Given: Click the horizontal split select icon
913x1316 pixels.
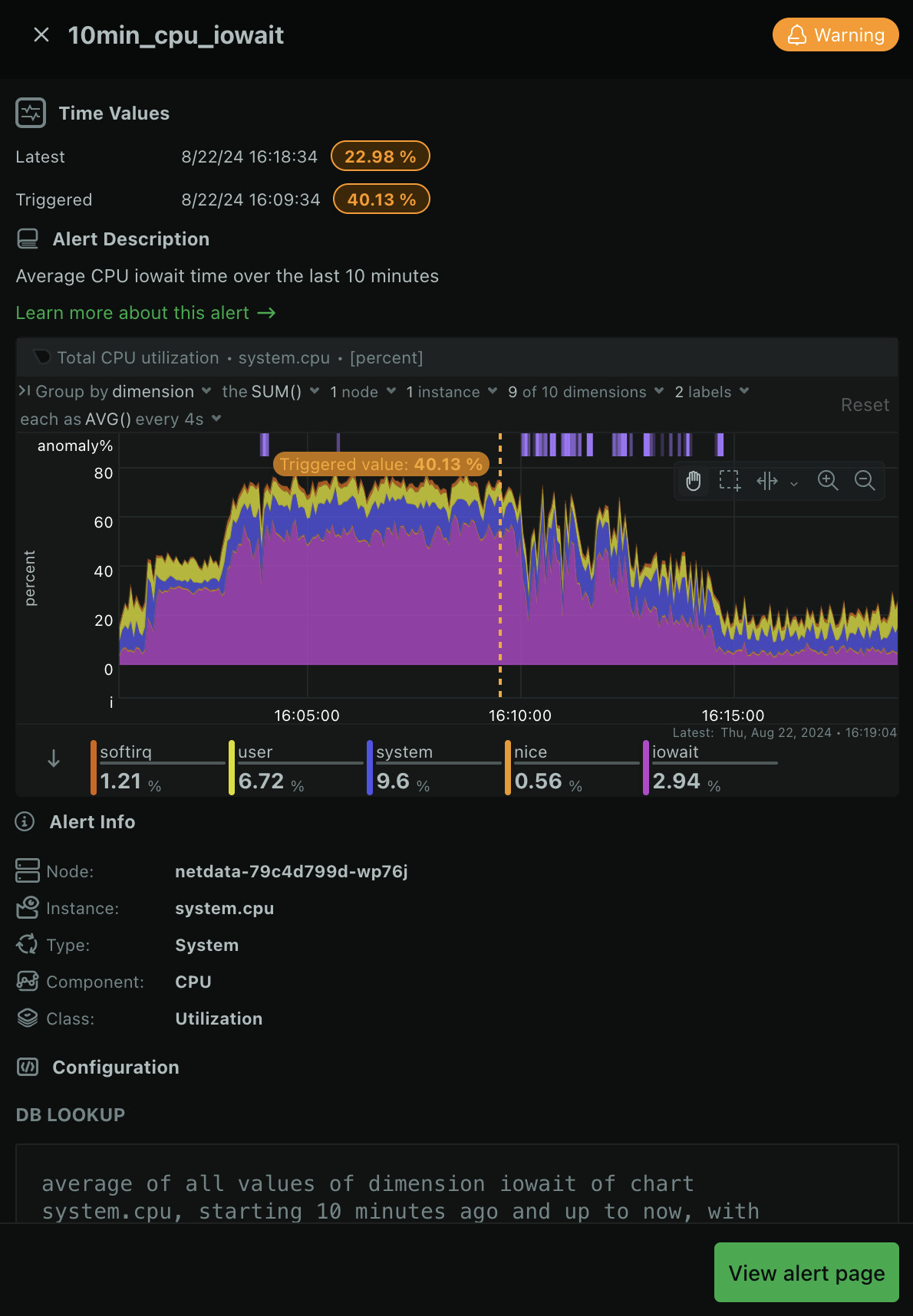Looking at the screenshot, I should [x=767, y=481].
